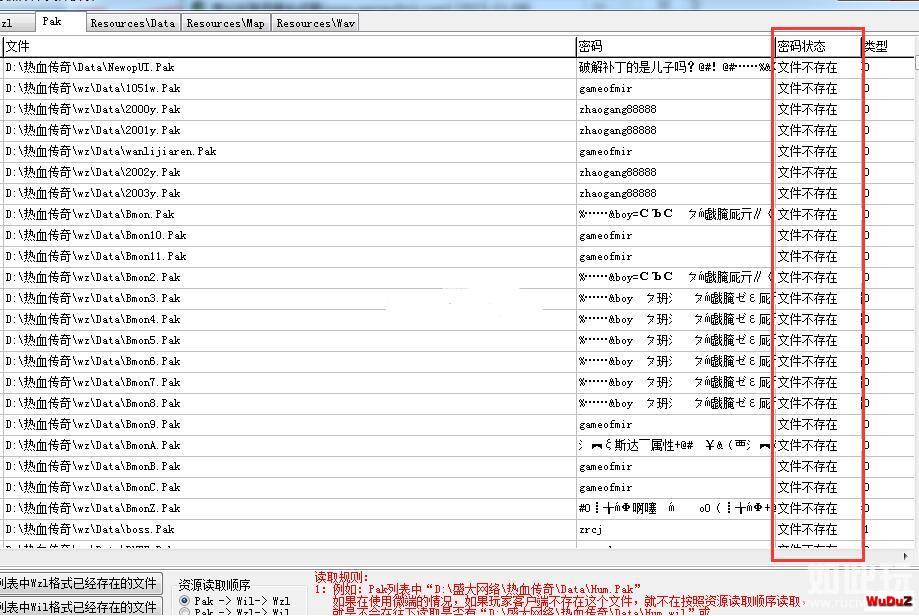Click the gameofmir password for BmonB.Pak

(605, 467)
